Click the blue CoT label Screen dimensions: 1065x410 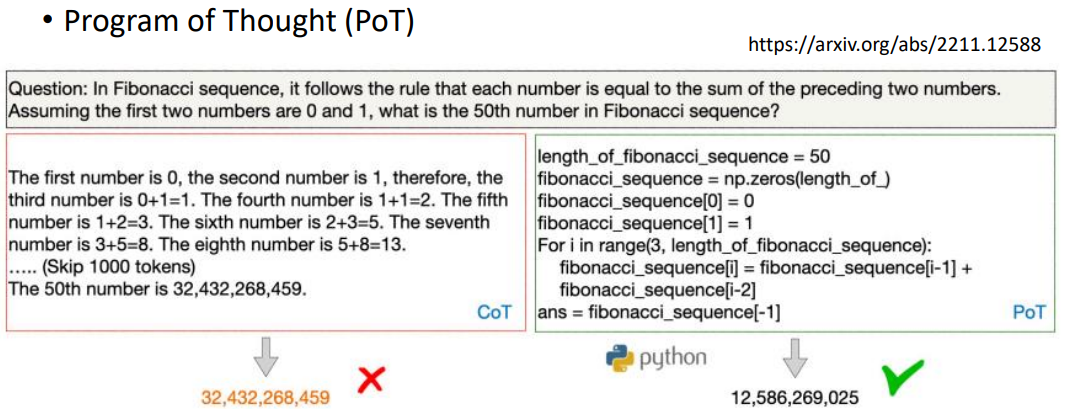(498, 312)
